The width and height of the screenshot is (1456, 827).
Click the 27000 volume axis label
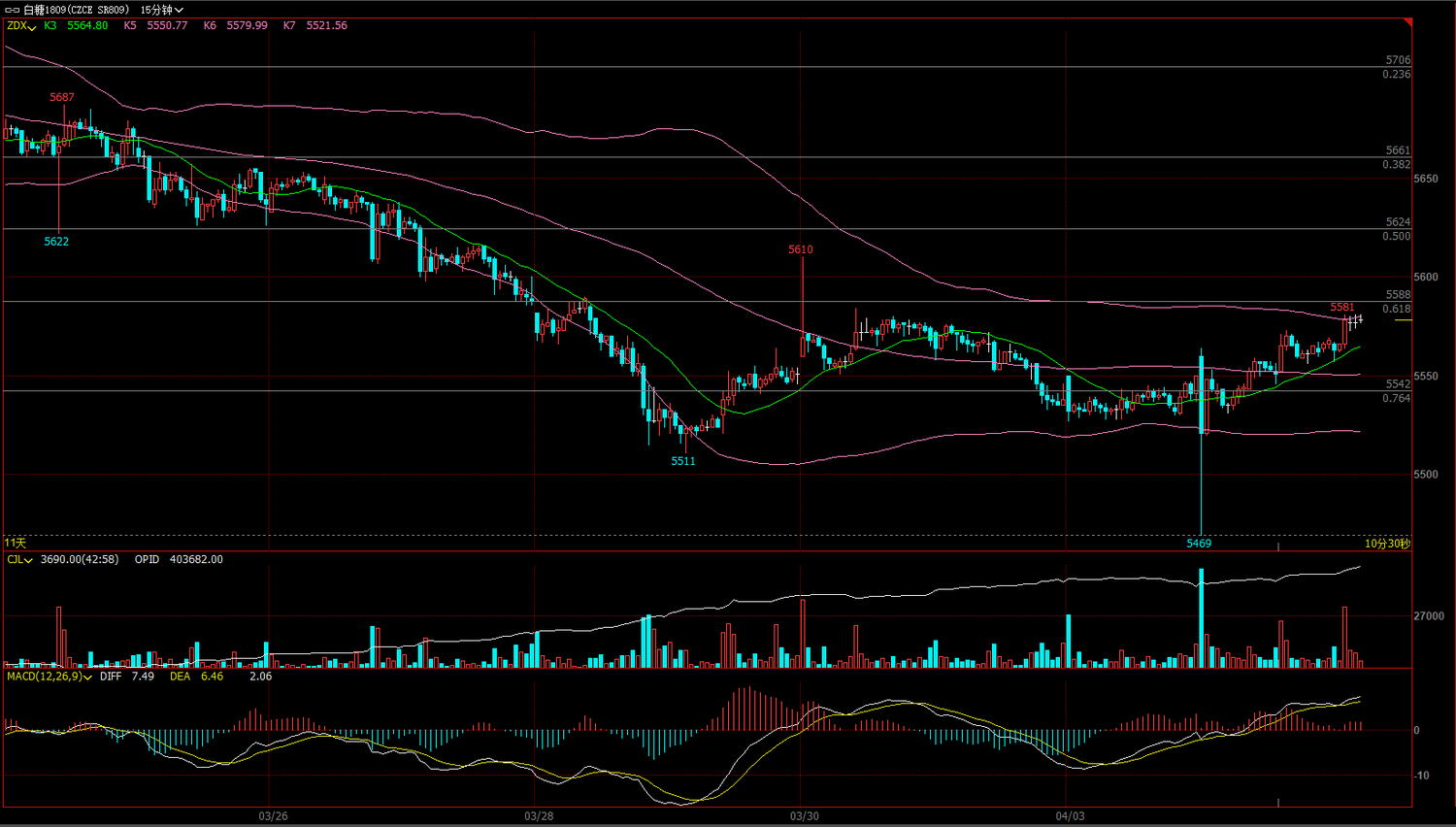pyautogui.click(x=1429, y=616)
